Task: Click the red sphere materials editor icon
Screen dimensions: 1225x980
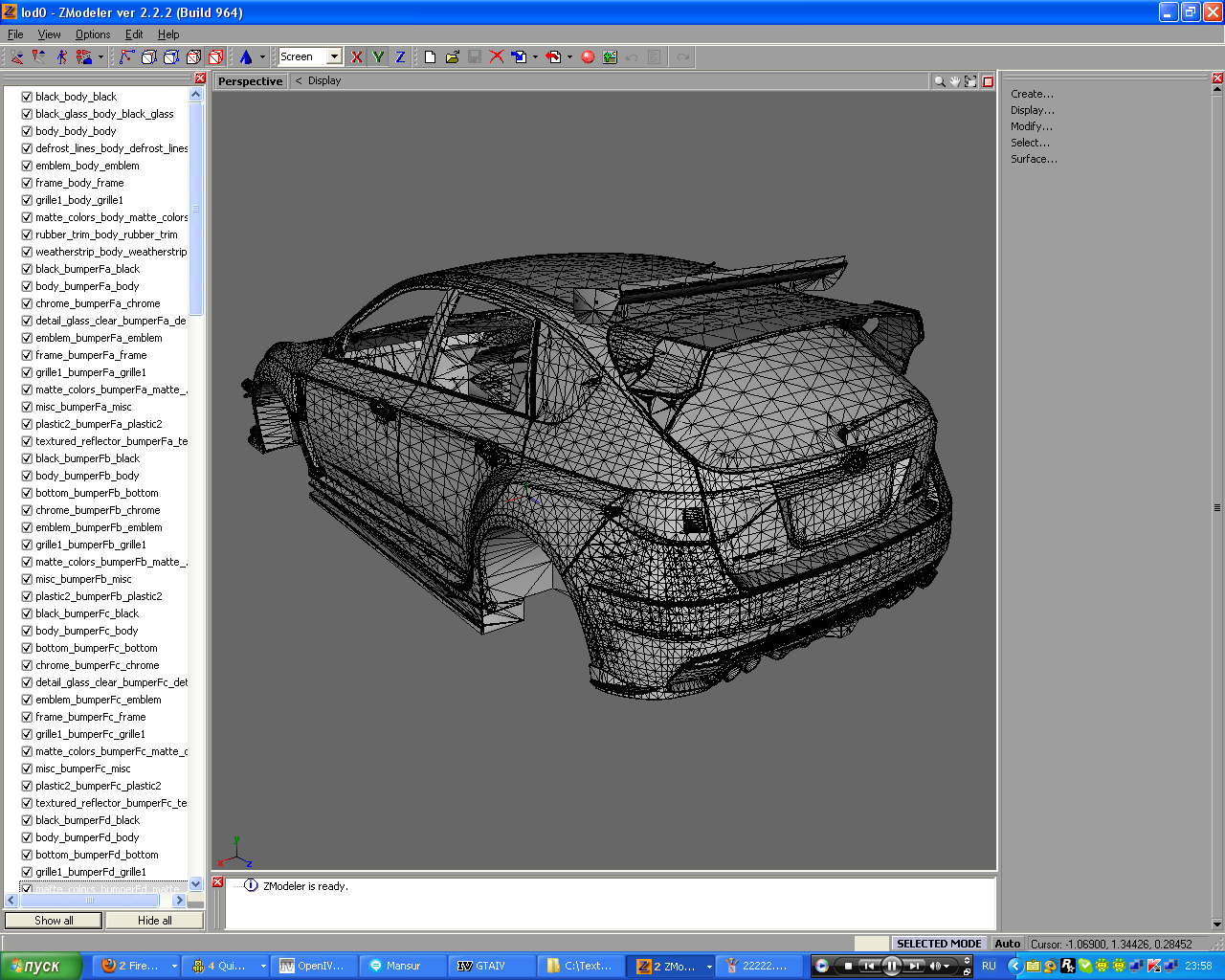Action: [x=588, y=57]
